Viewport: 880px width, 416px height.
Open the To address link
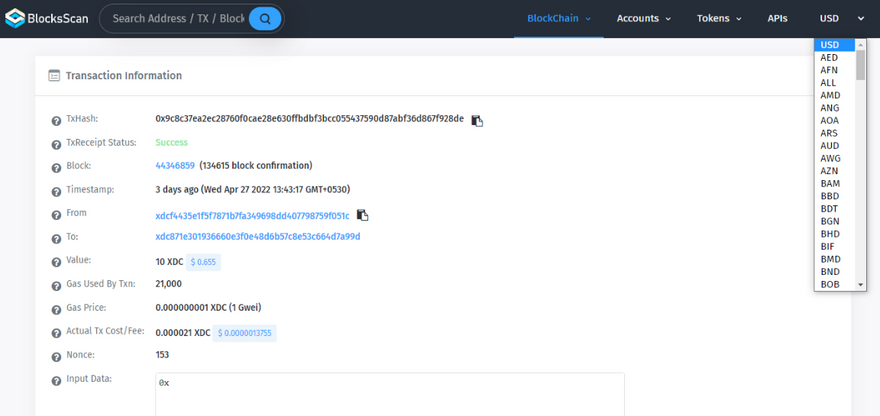click(x=257, y=237)
